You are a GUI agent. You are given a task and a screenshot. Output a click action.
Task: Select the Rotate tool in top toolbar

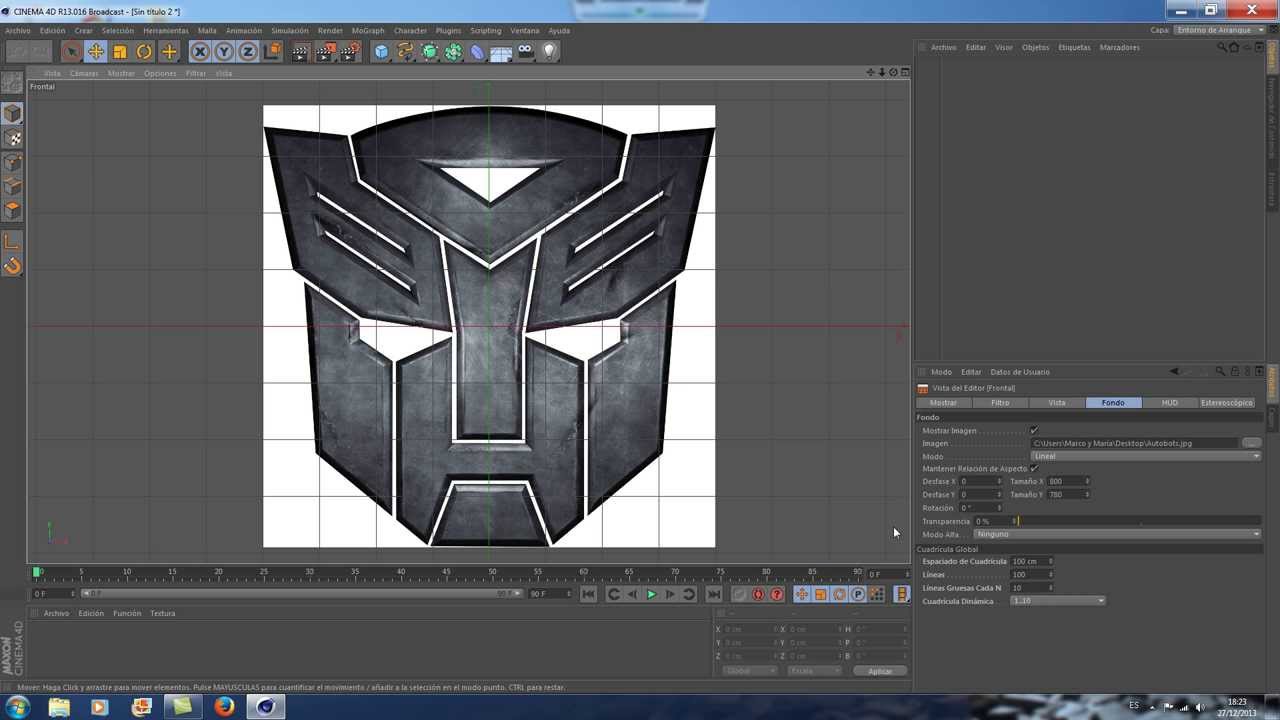click(144, 52)
